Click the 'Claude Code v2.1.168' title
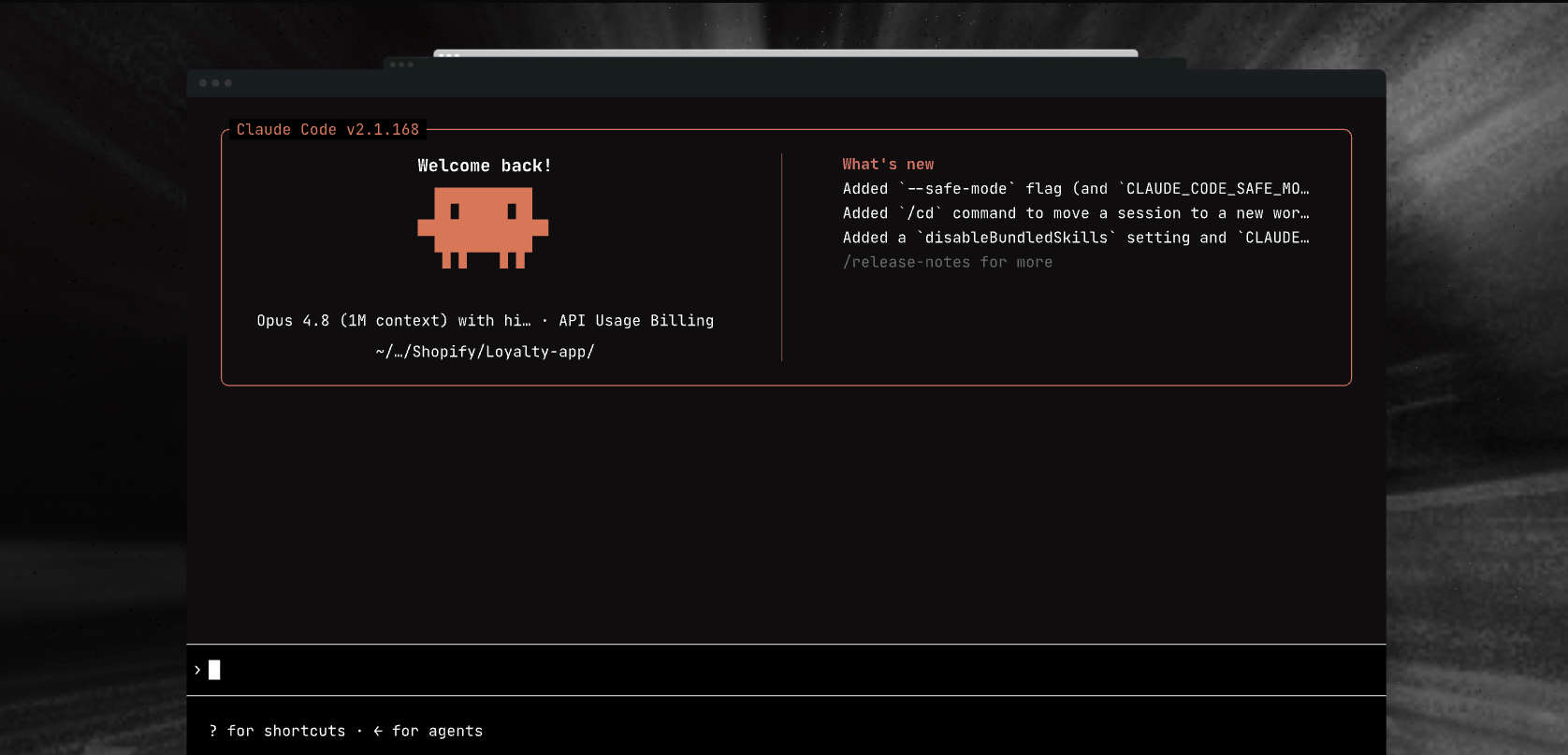This screenshot has height=755, width=1568. (x=327, y=129)
